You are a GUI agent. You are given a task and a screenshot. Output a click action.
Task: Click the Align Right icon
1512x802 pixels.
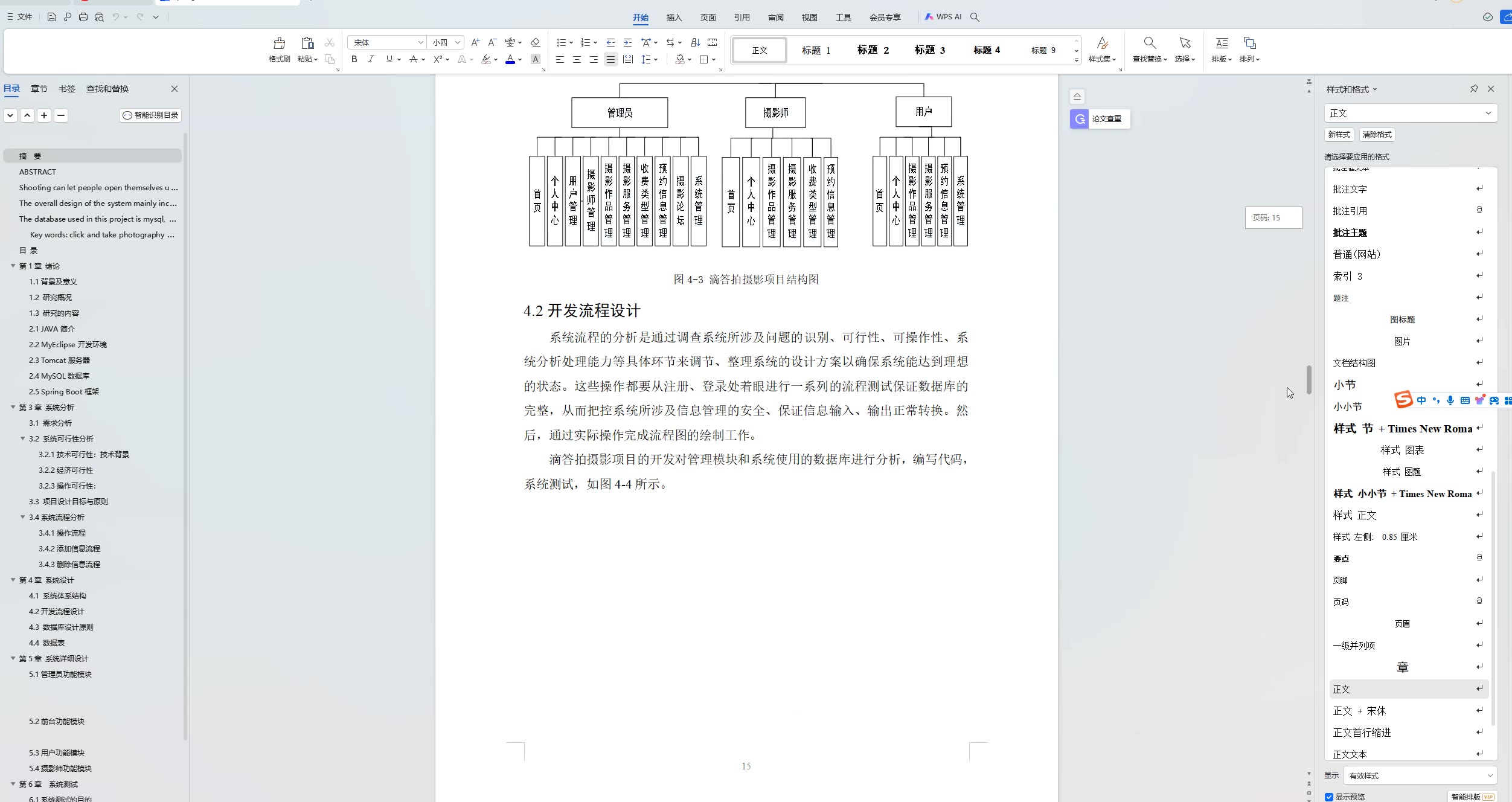(x=594, y=59)
